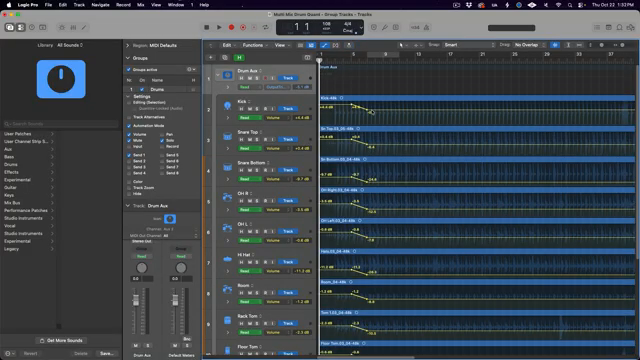Click the Room track icon
The height and width of the screenshot is (360, 640).
[227, 290]
